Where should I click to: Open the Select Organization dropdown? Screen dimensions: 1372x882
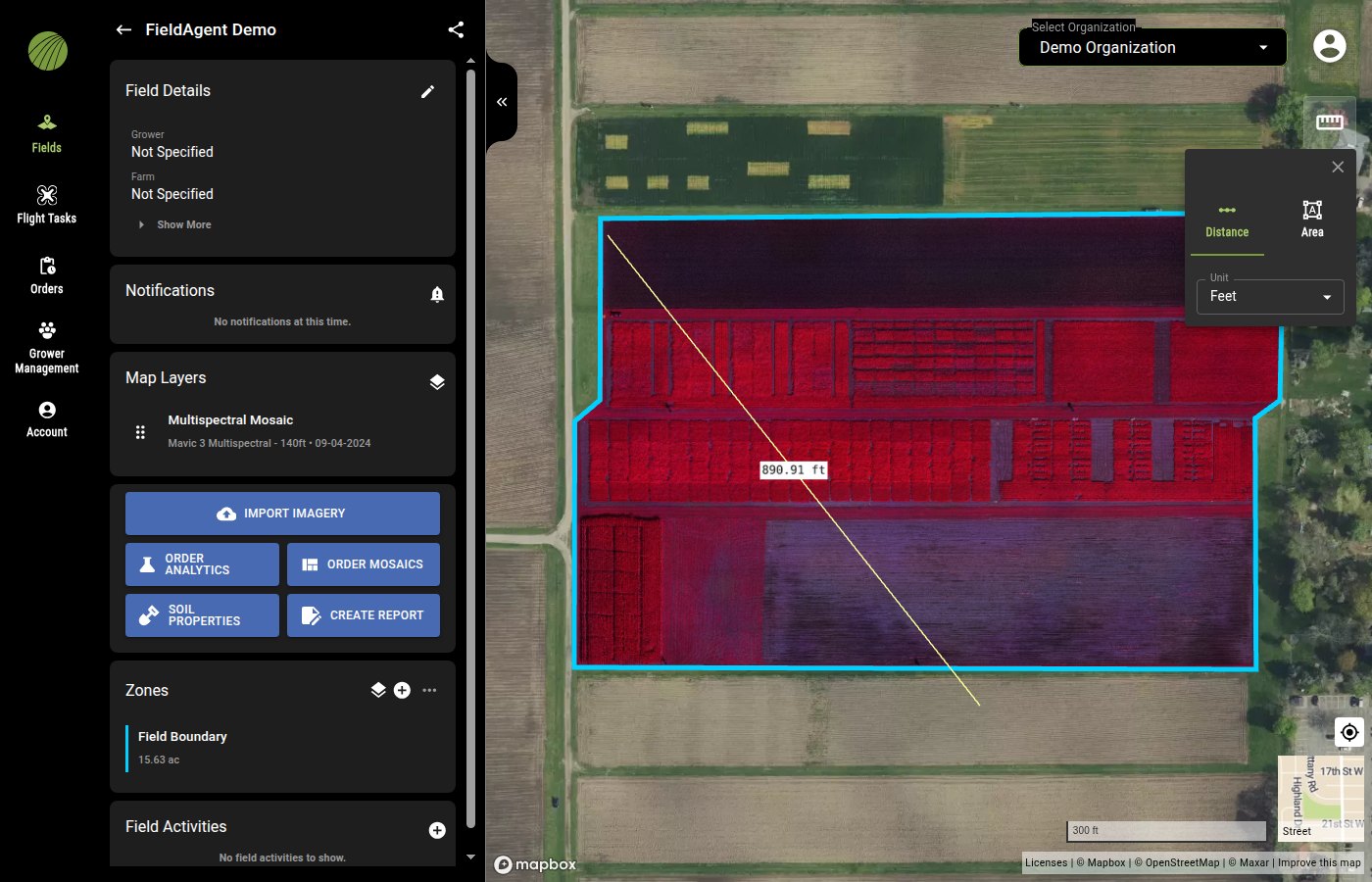(x=1152, y=47)
